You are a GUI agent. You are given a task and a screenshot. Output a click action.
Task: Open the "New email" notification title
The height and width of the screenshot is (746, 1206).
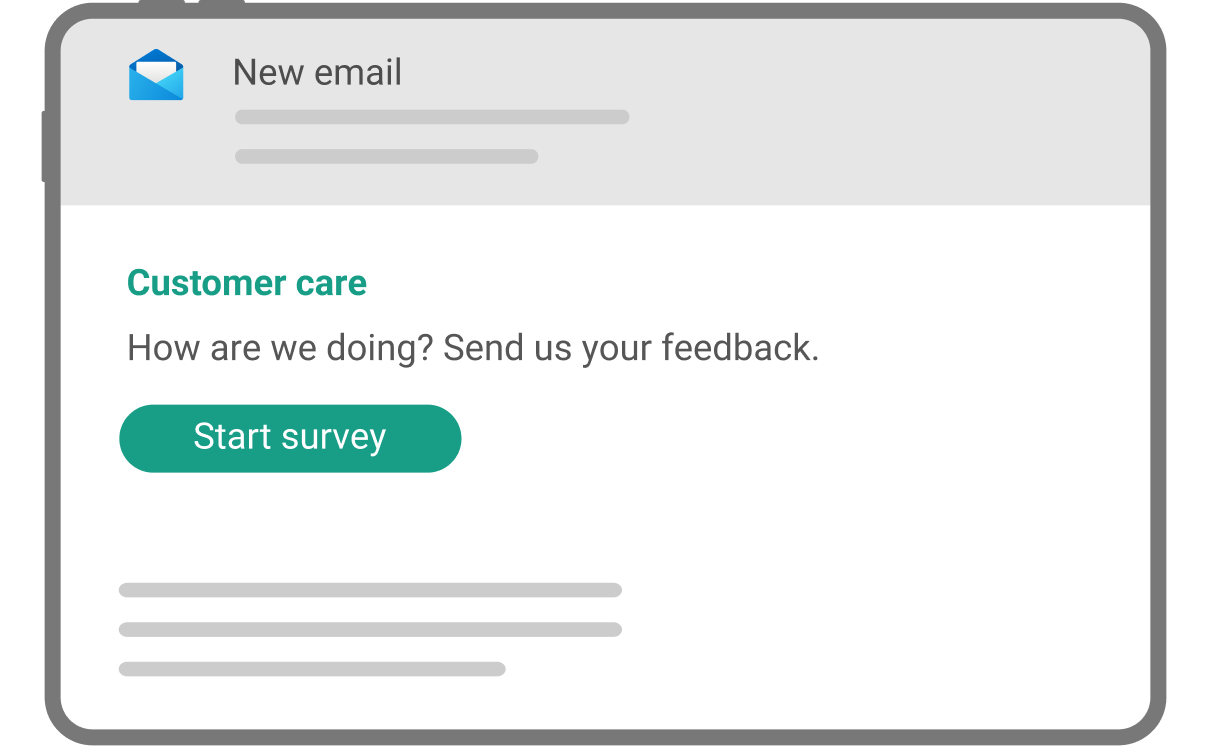(317, 72)
